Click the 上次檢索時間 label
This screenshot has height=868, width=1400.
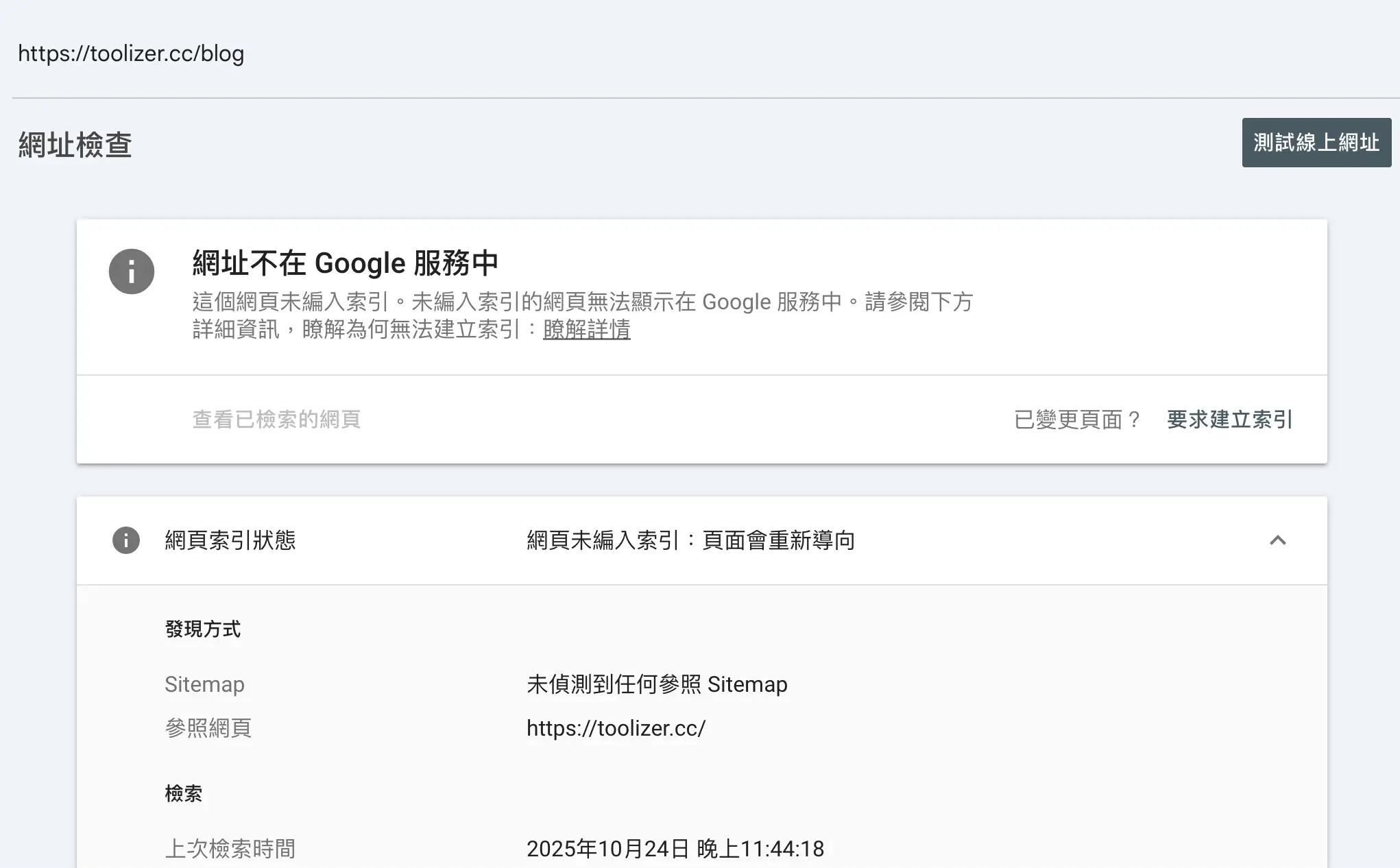(x=230, y=848)
